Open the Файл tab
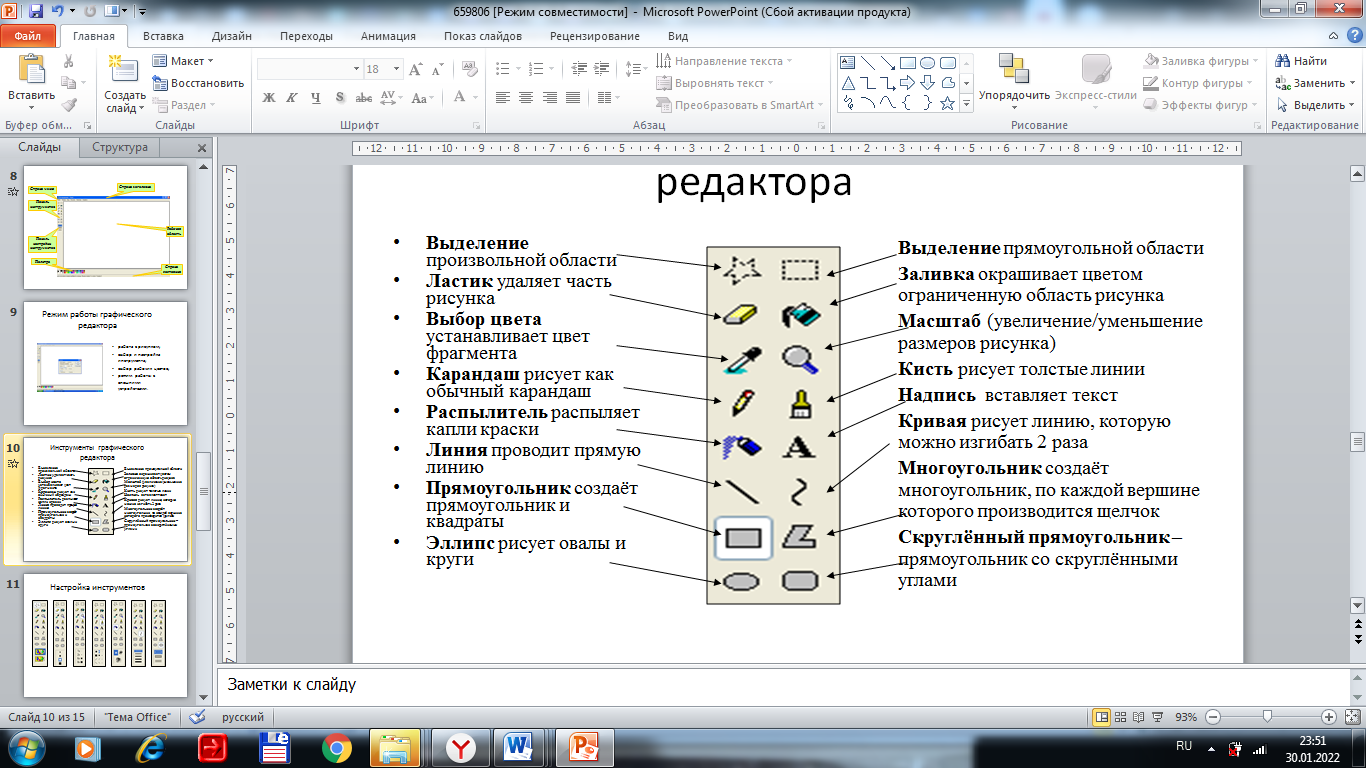 pyautogui.click(x=28, y=36)
